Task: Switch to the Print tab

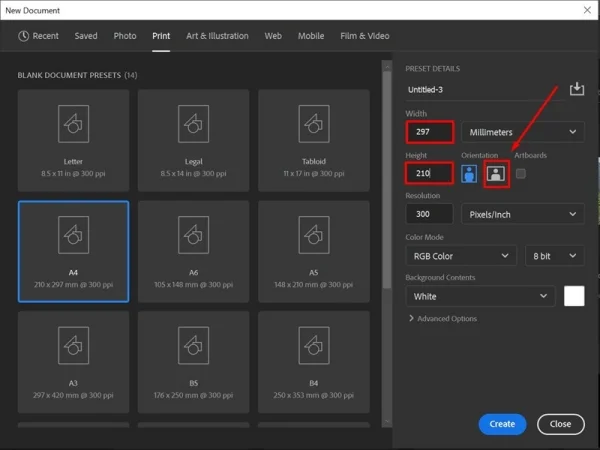Action: coord(161,36)
